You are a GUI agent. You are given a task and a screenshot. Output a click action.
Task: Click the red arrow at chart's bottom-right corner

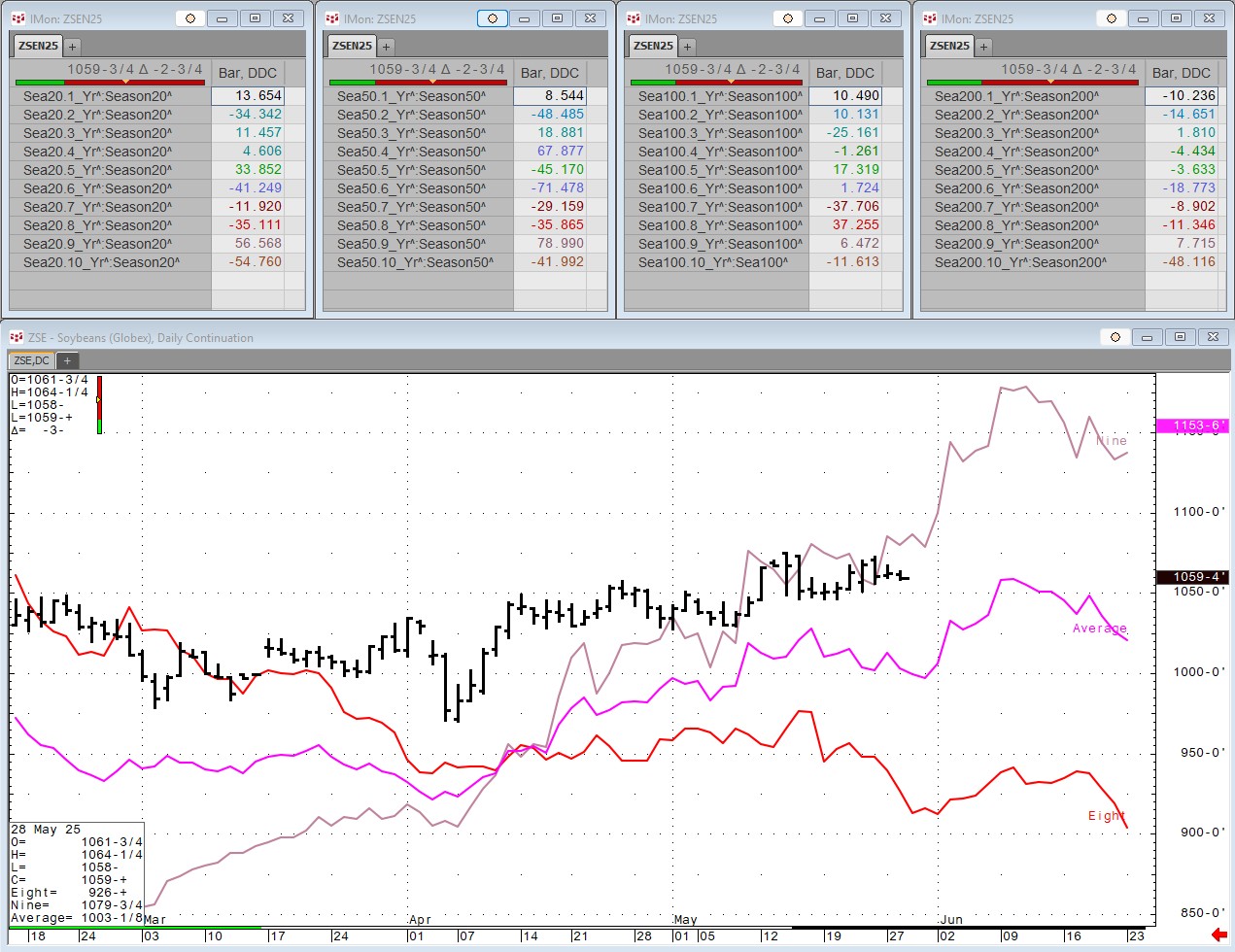pyautogui.click(x=1219, y=935)
